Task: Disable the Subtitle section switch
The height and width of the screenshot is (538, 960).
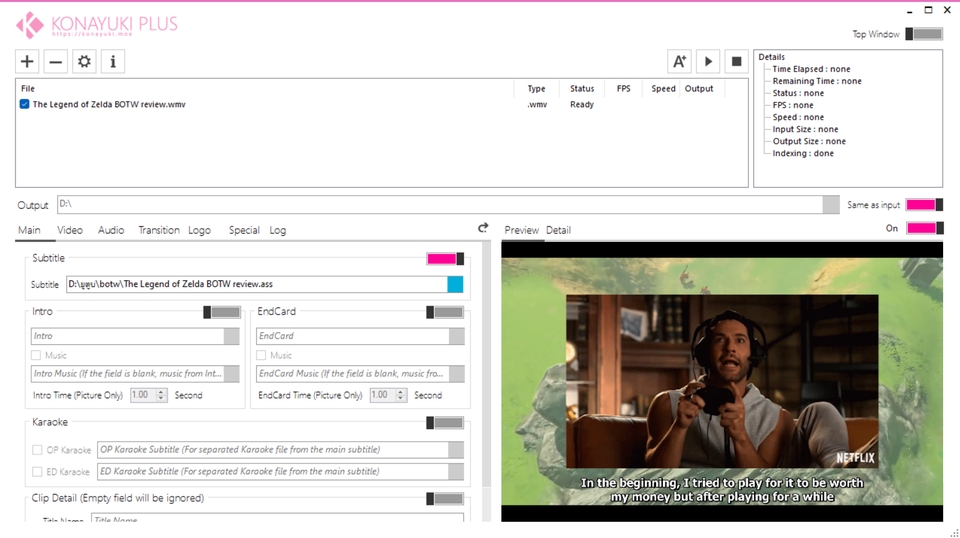Action: pos(445,259)
